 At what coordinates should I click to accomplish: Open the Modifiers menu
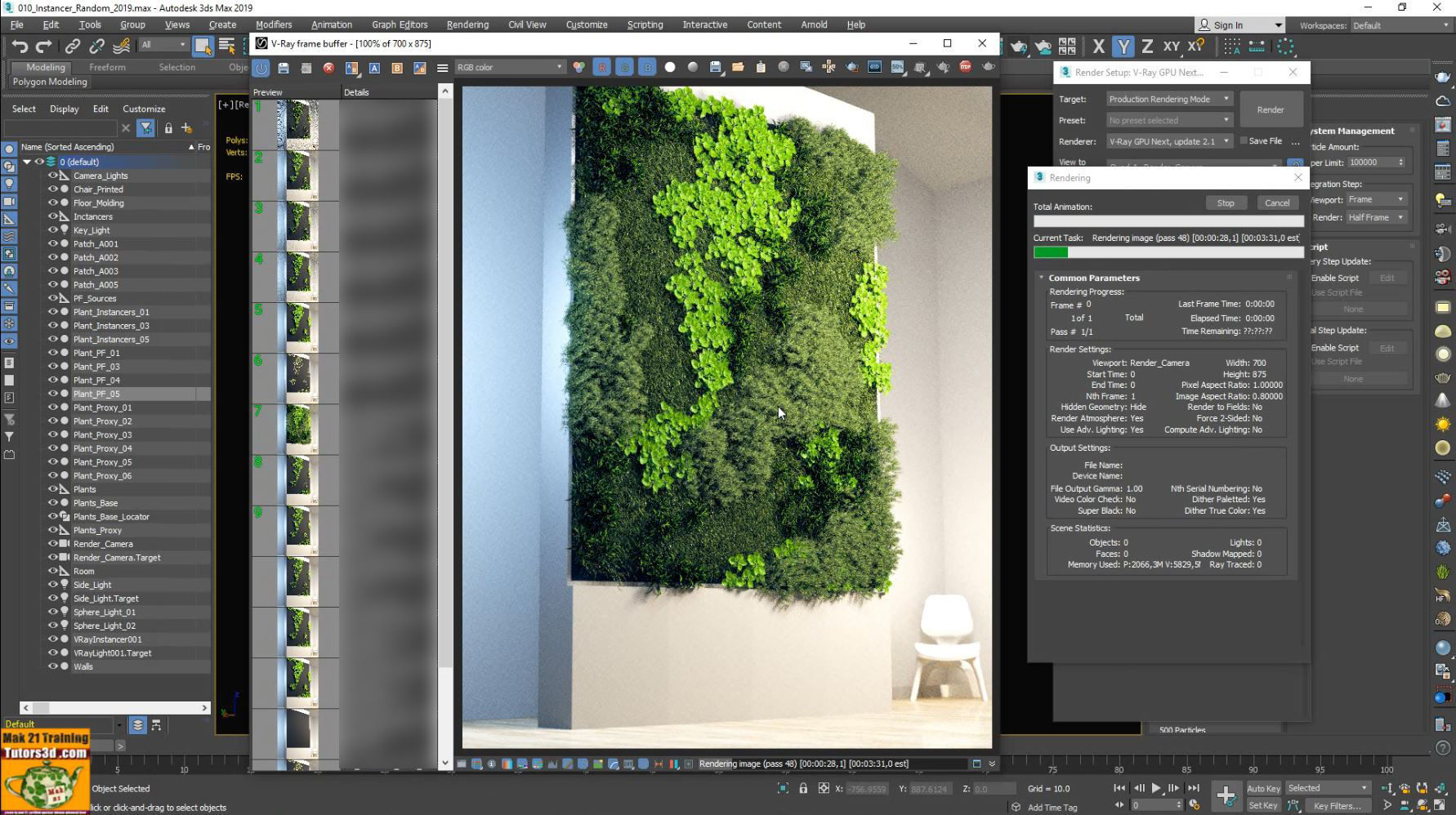pyautogui.click(x=273, y=24)
